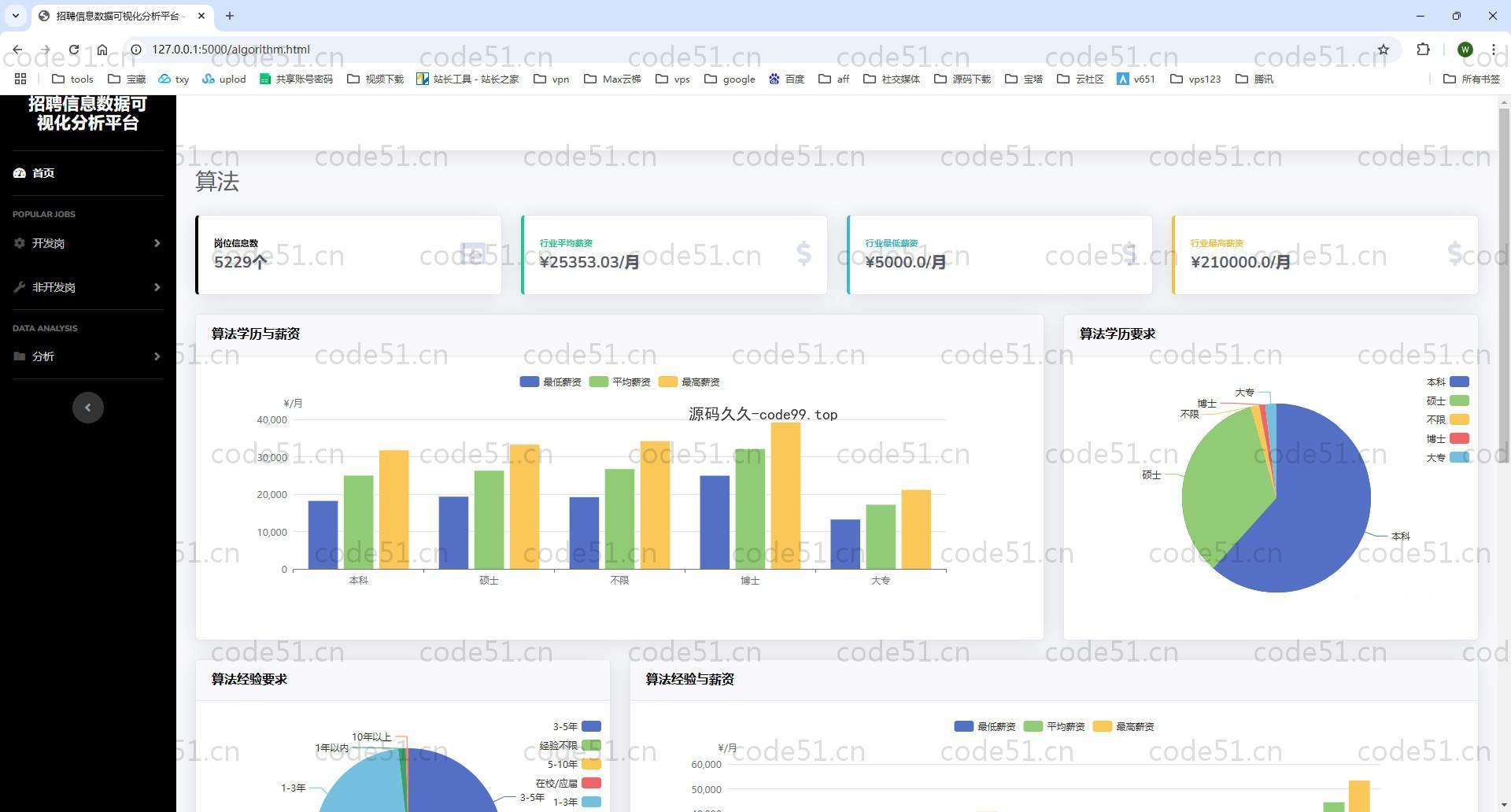Screen dimensions: 1511x812
Task: Open the 视频下载 bookmark folder
Action: click(x=375, y=79)
